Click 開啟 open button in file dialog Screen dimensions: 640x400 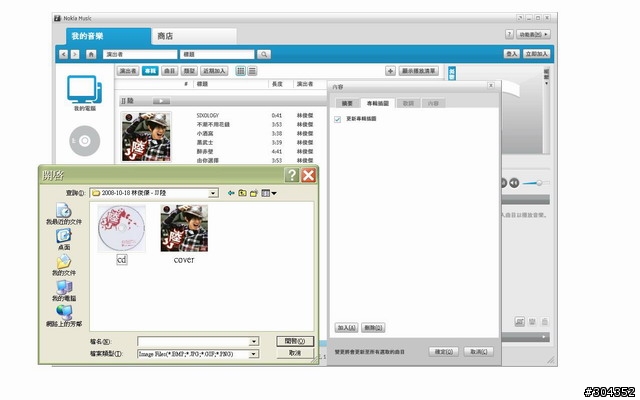pos(295,341)
